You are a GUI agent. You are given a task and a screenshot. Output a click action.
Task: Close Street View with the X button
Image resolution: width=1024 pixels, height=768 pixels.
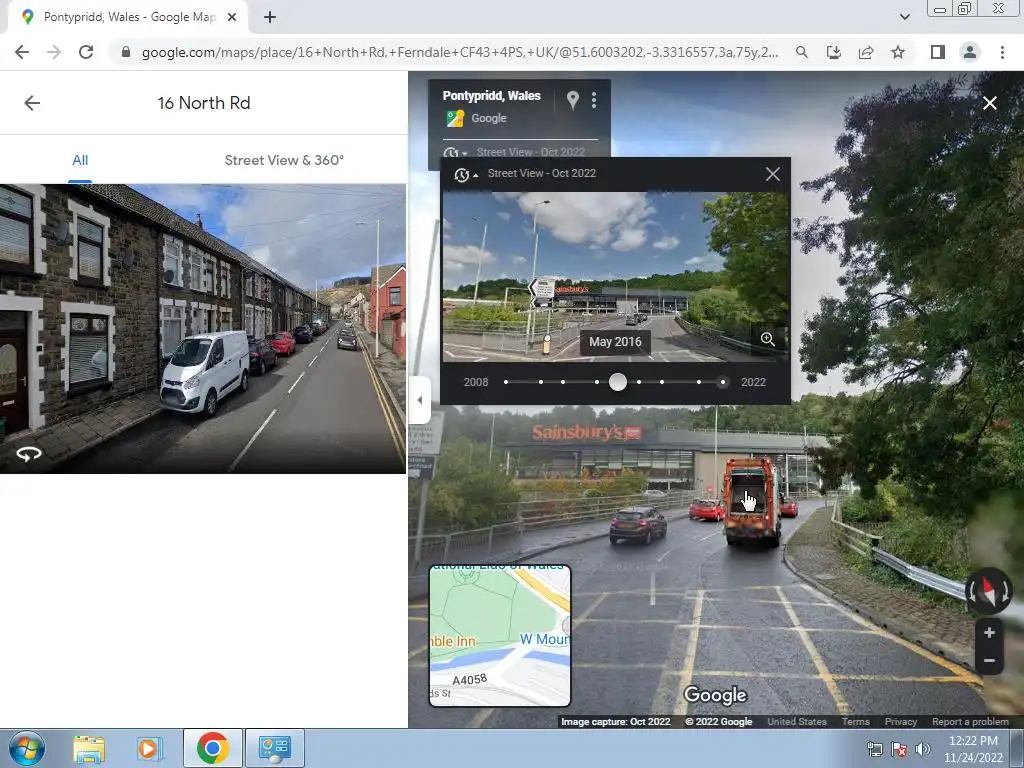coord(990,103)
